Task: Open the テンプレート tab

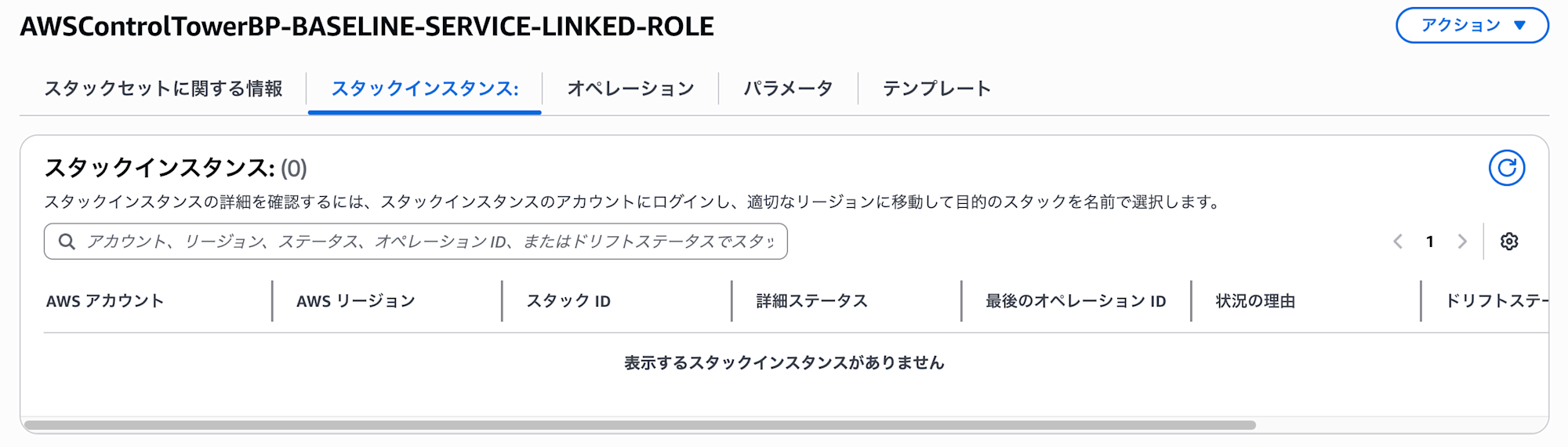Action: point(937,89)
